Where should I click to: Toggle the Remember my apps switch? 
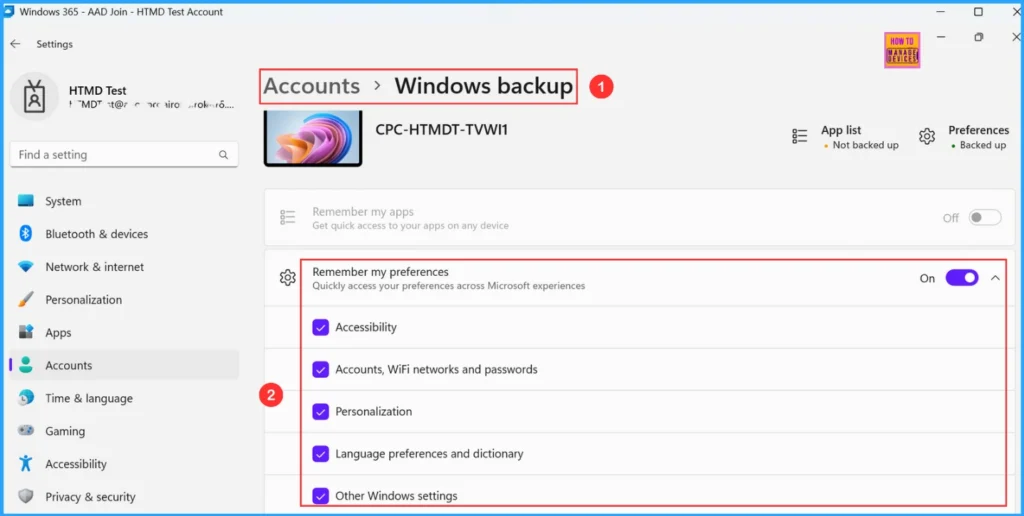pyautogui.click(x=985, y=218)
